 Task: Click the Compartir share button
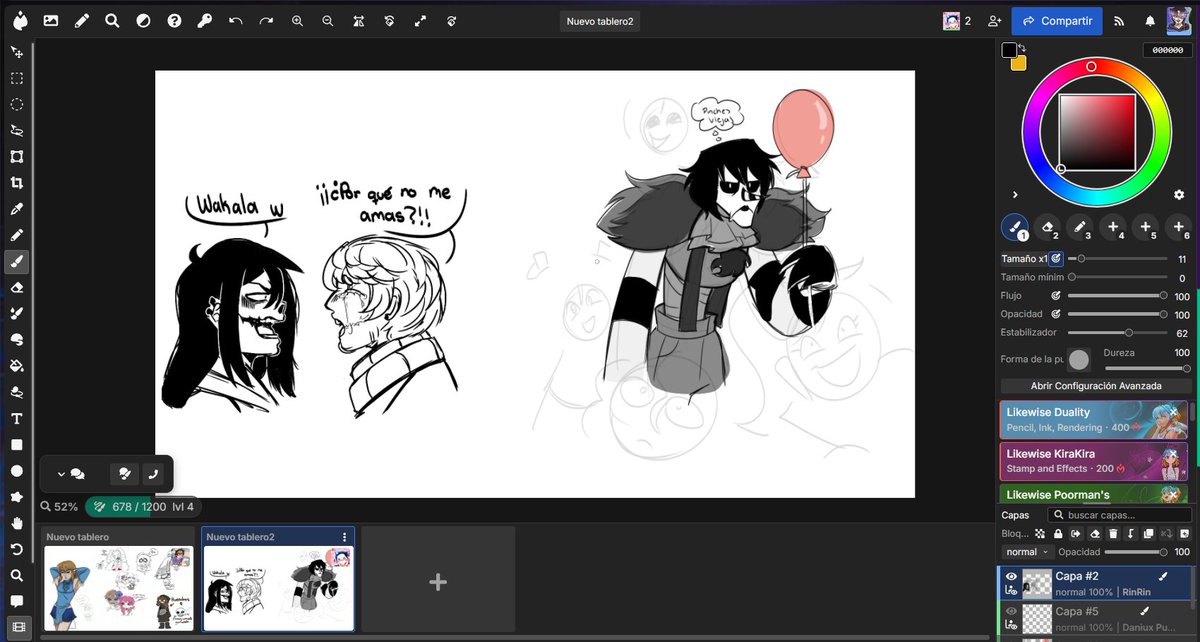(x=1057, y=20)
